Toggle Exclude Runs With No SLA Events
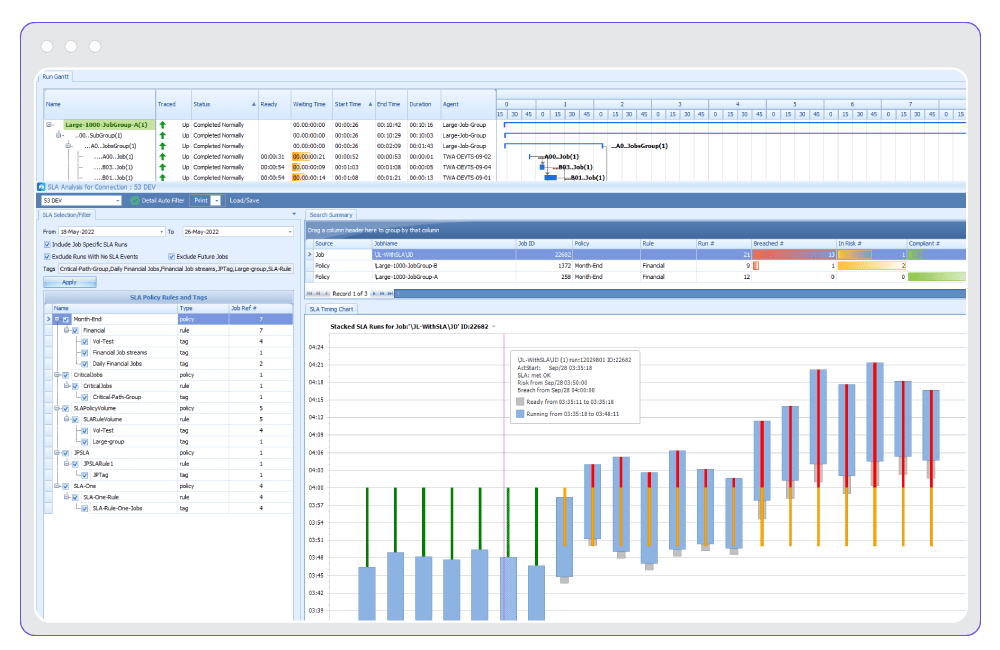The width and height of the screenshot is (1000, 650). [47, 256]
